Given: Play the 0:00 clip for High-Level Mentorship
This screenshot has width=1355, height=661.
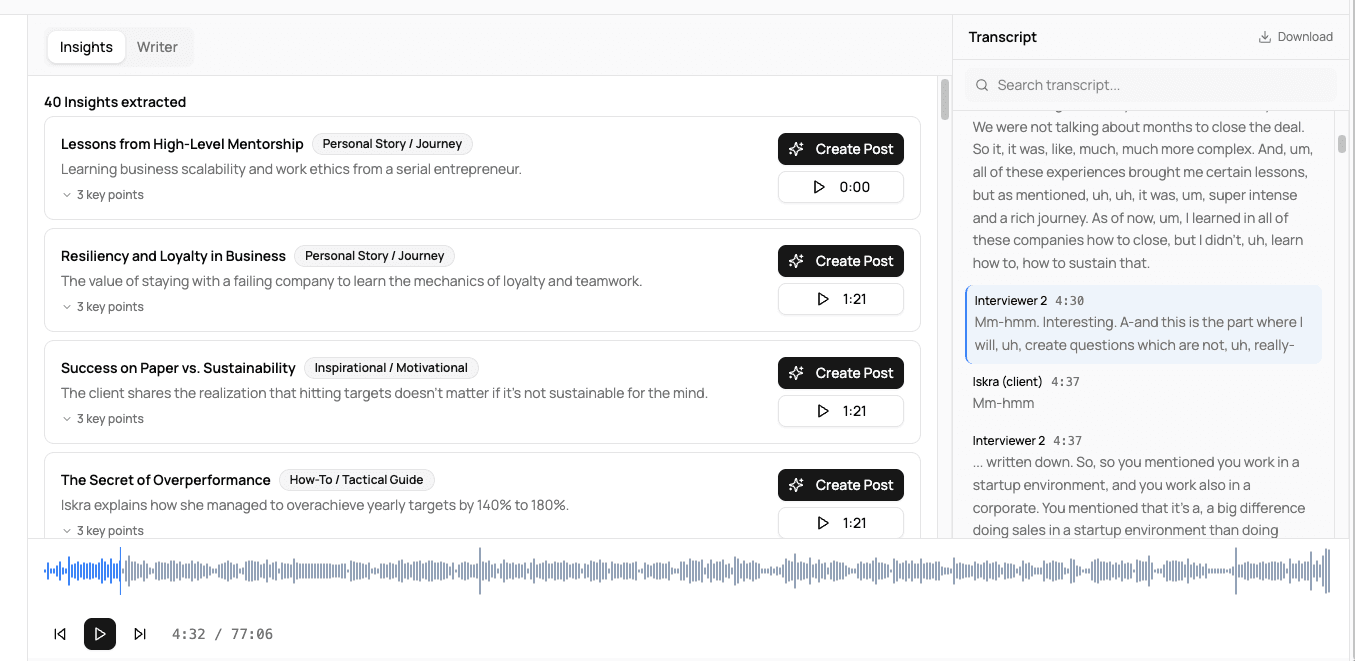Looking at the screenshot, I should point(841,187).
